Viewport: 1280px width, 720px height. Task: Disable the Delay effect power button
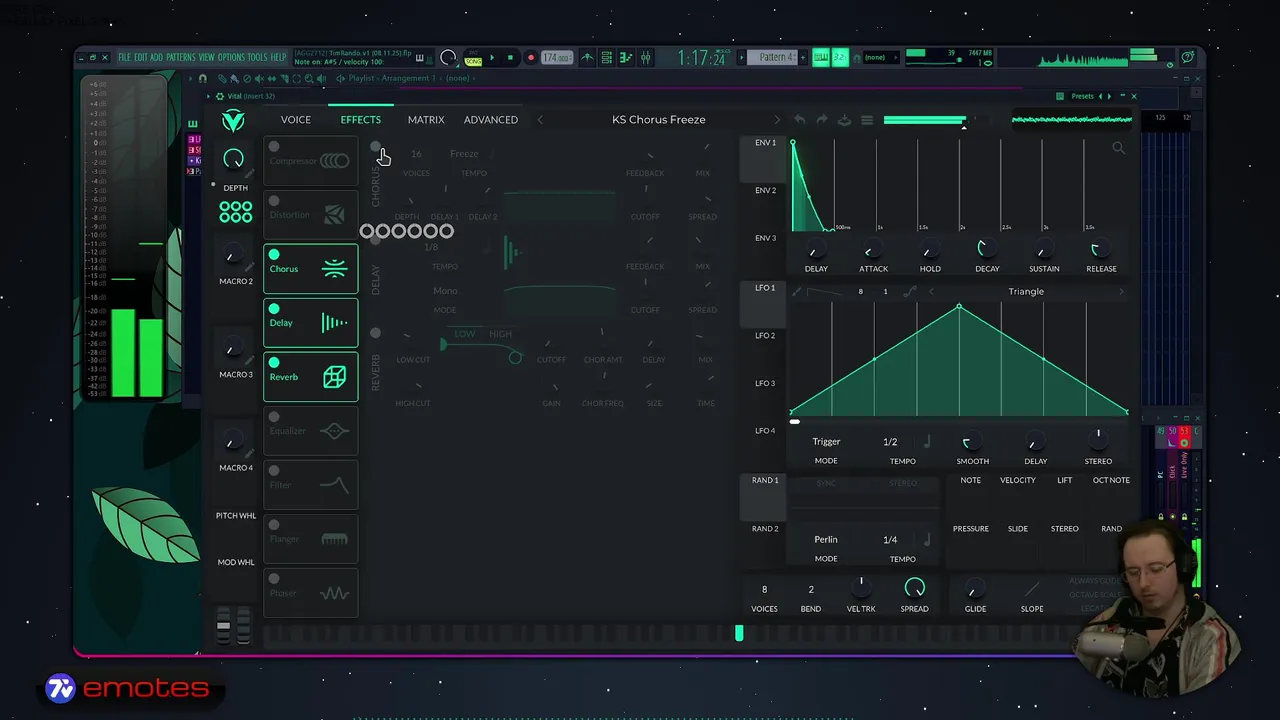[274, 309]
